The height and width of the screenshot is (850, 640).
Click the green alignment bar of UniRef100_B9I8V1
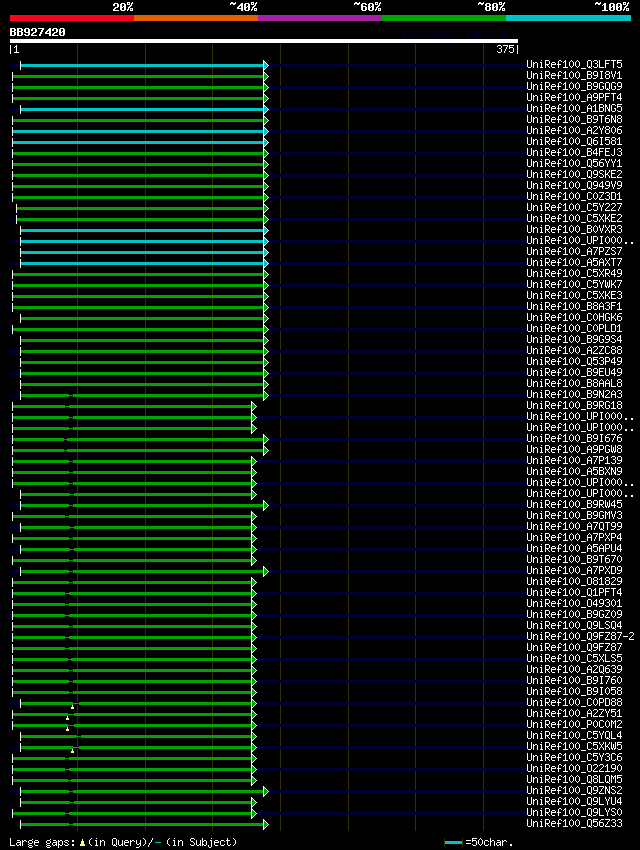click(x=138, y=76)
